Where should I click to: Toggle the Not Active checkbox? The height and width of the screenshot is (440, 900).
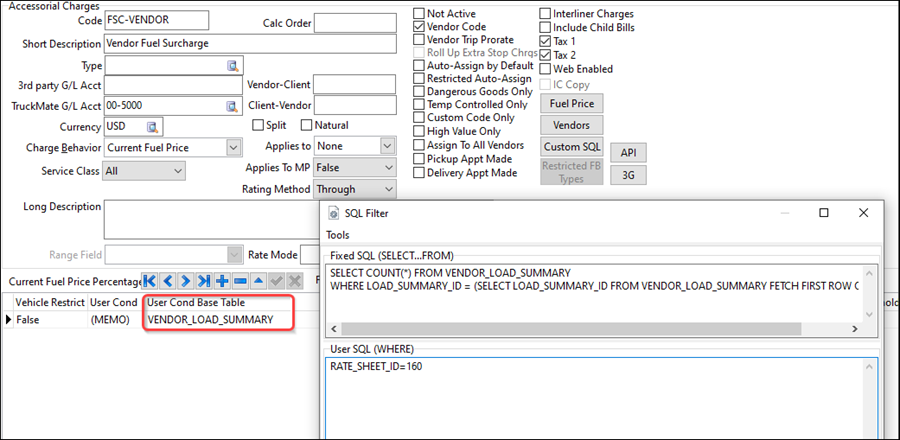tap(420, 13)
